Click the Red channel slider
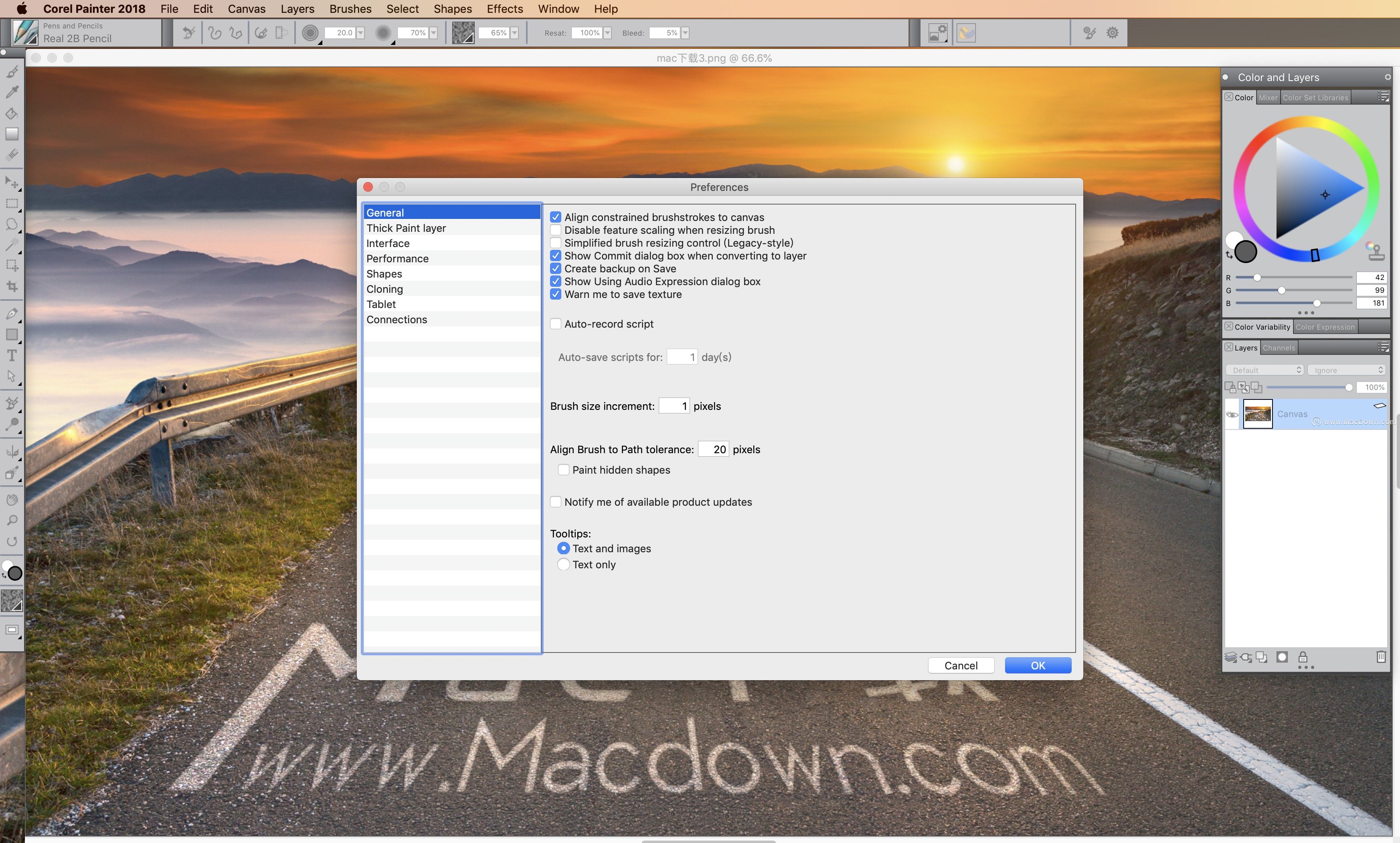Image resolution: width=1400 pixels, height=843 pixels. (x=1294, y=278)
